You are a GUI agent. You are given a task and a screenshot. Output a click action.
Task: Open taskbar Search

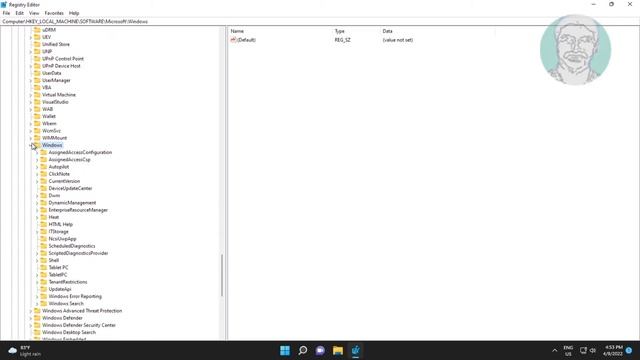point(302,350)
